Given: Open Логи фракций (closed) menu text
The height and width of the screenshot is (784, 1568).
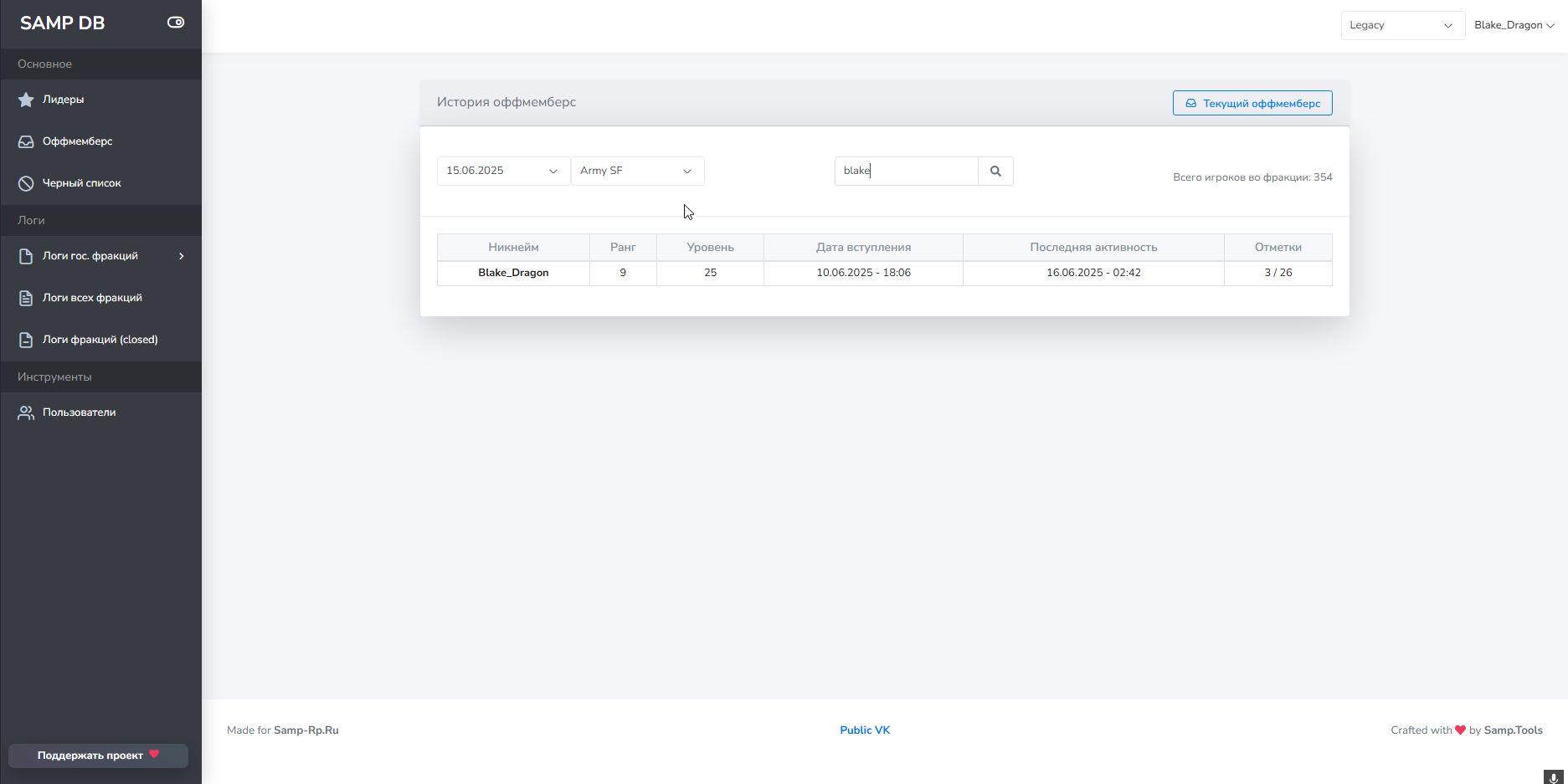Looking at the screenshot, I should 100,340.
